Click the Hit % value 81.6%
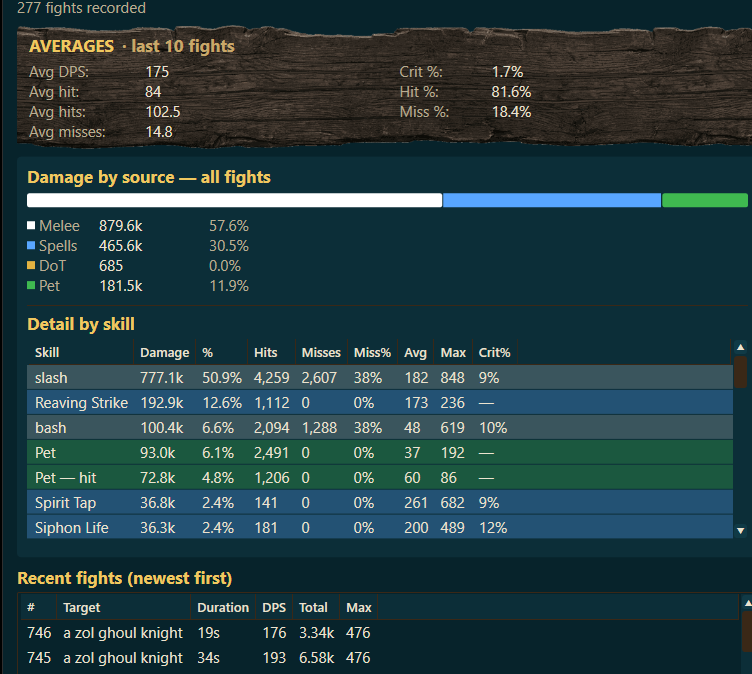The height and width of the screenshot is (674, 752). (x=511, y=92)
